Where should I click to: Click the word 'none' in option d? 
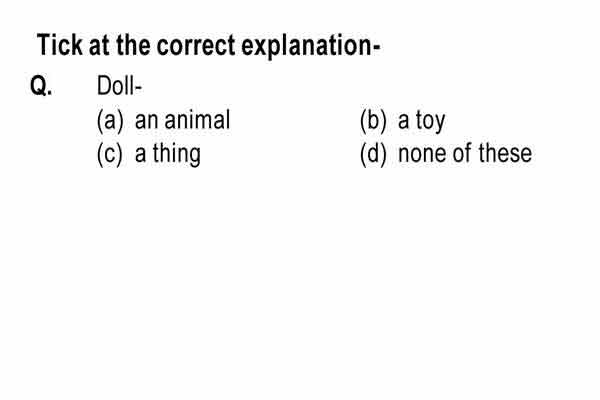pos(422,155)
